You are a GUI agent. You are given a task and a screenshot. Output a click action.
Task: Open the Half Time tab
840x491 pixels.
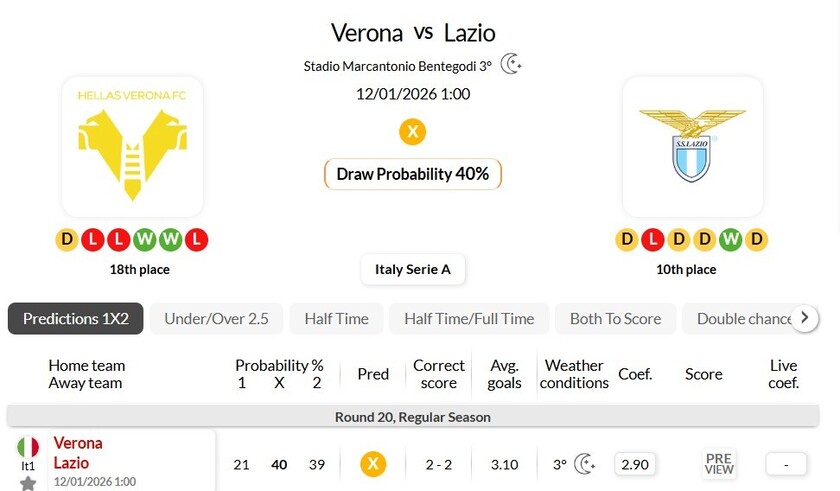click(x=336, y=319)
